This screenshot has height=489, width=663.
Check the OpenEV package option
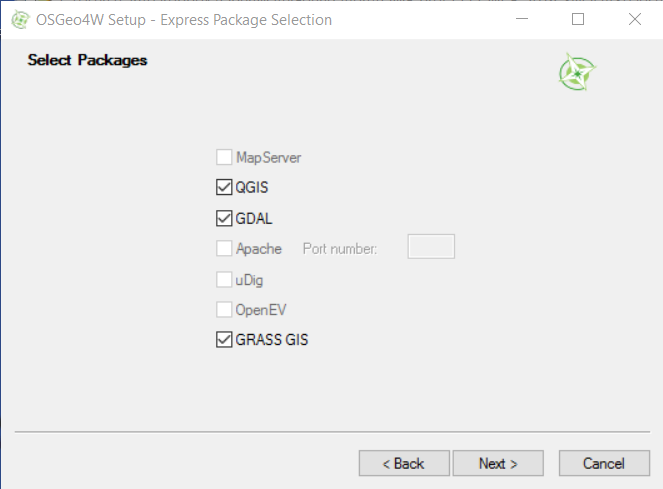(x=224, y=310)
